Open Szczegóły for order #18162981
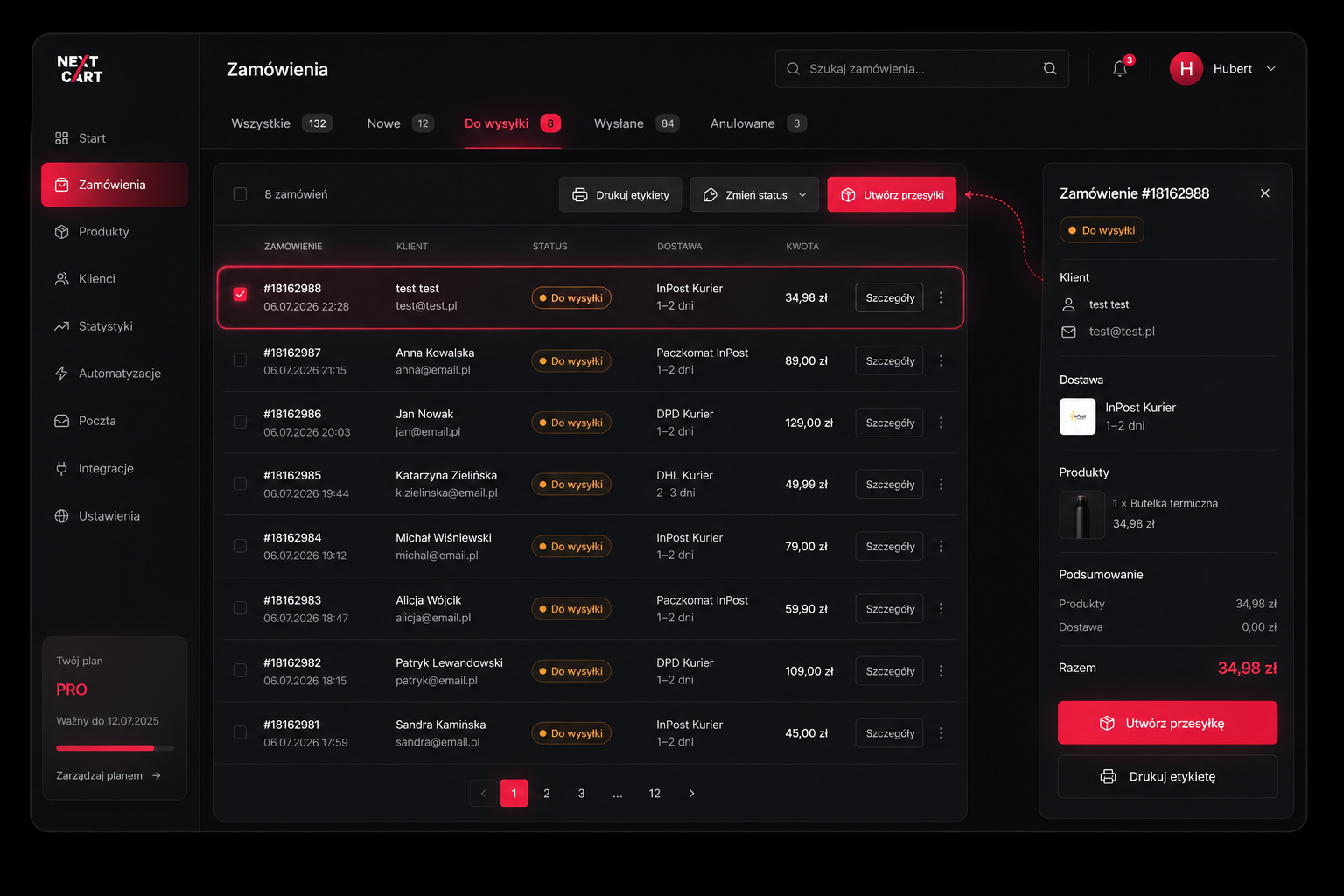1344x896 pixels. (889, 733)
